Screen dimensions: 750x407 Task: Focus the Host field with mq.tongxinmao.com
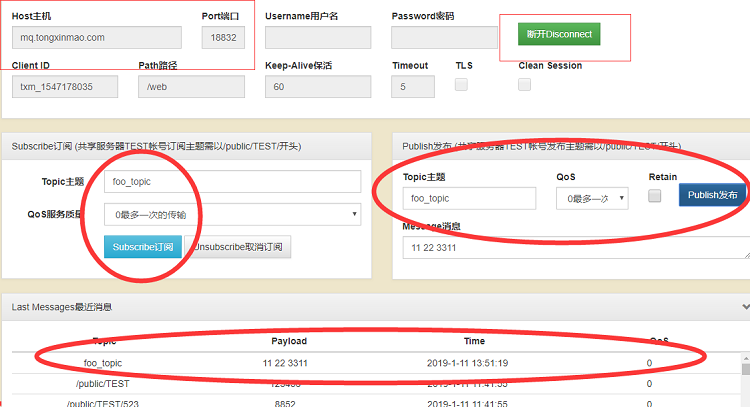[97, 37]
